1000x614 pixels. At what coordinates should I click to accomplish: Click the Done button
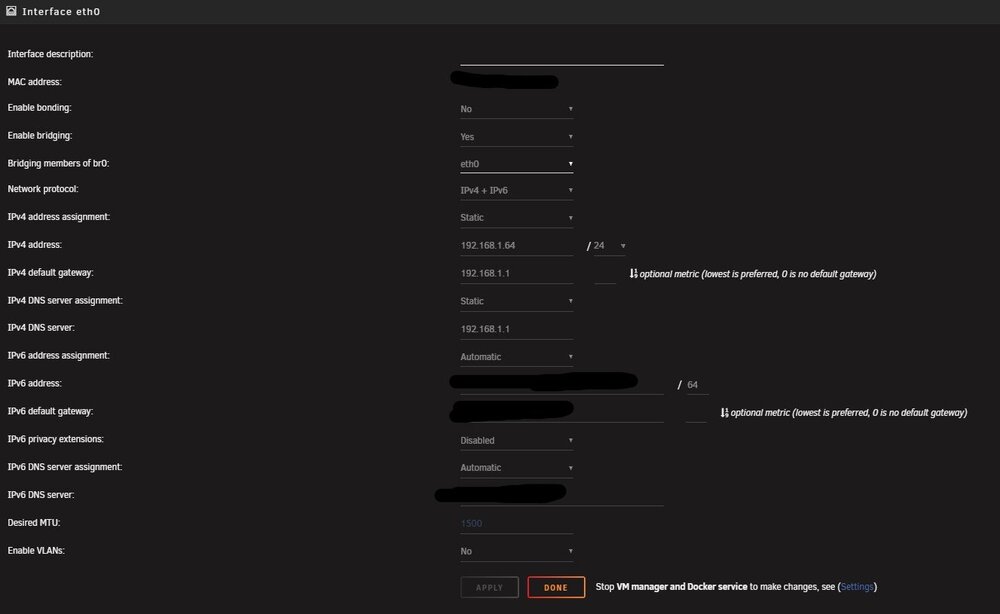pos(556,587)
